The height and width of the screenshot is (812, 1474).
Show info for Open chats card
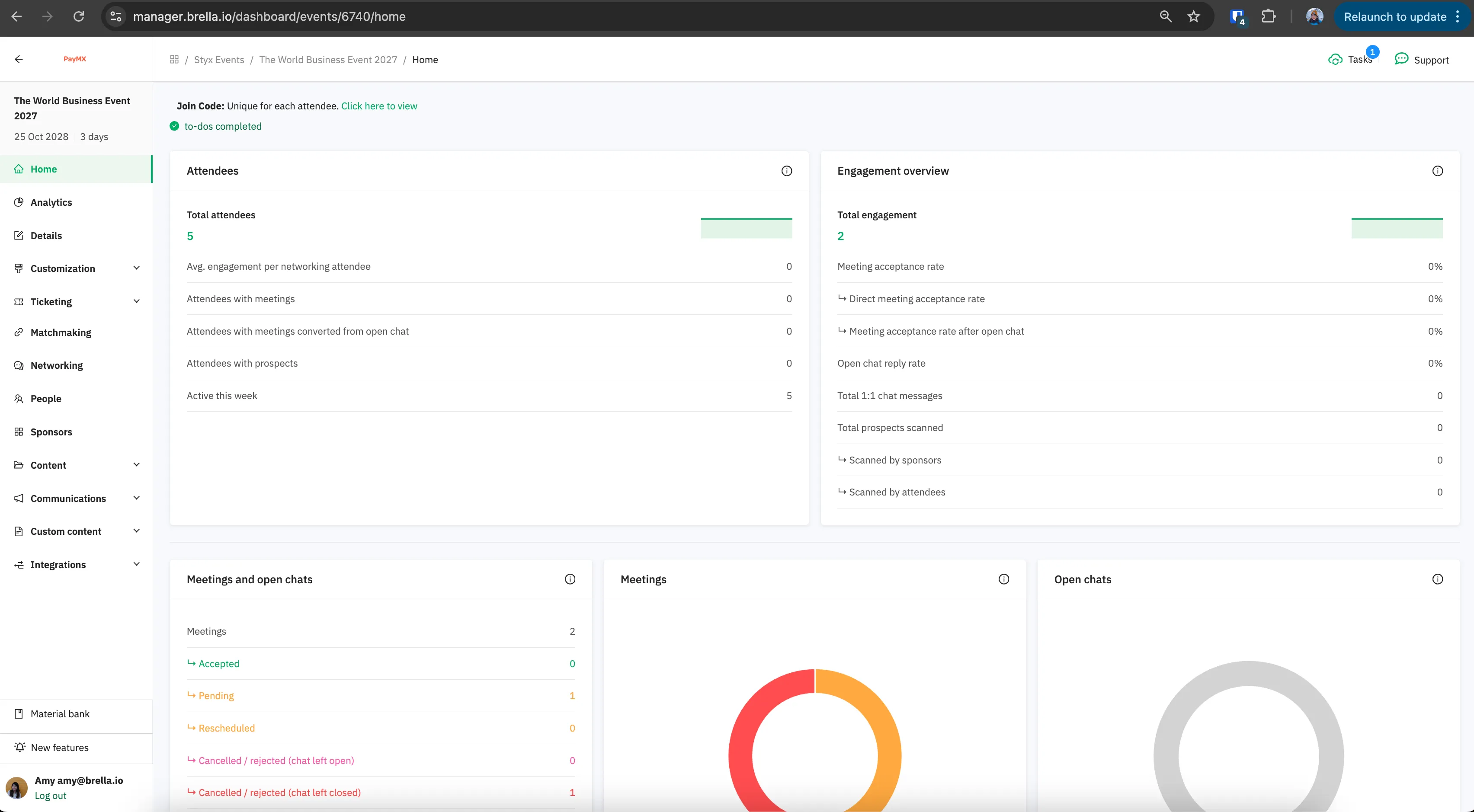pyautogui.click(x=1437, y=579)
